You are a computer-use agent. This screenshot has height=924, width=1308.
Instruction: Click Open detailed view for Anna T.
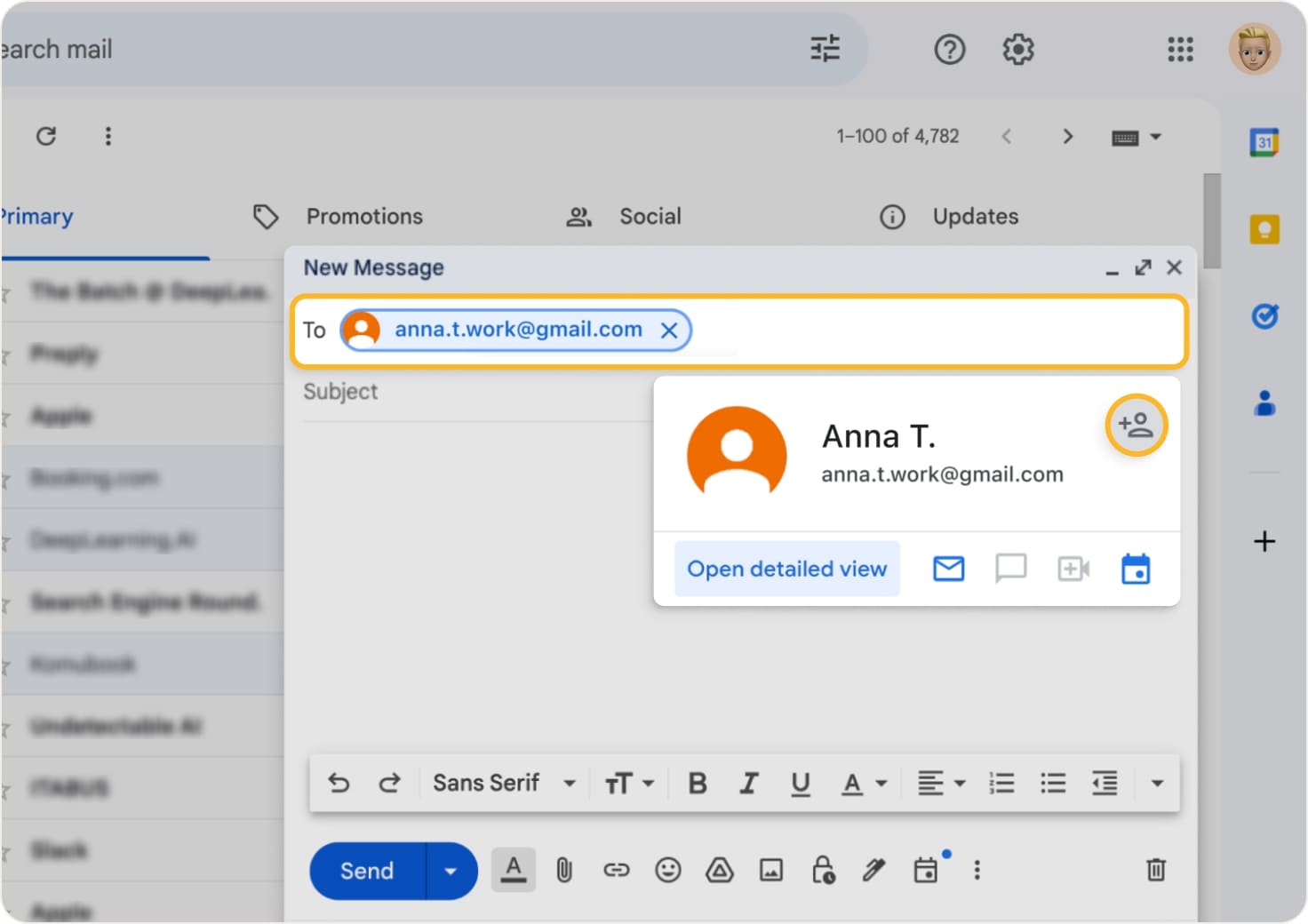[786, 569]
